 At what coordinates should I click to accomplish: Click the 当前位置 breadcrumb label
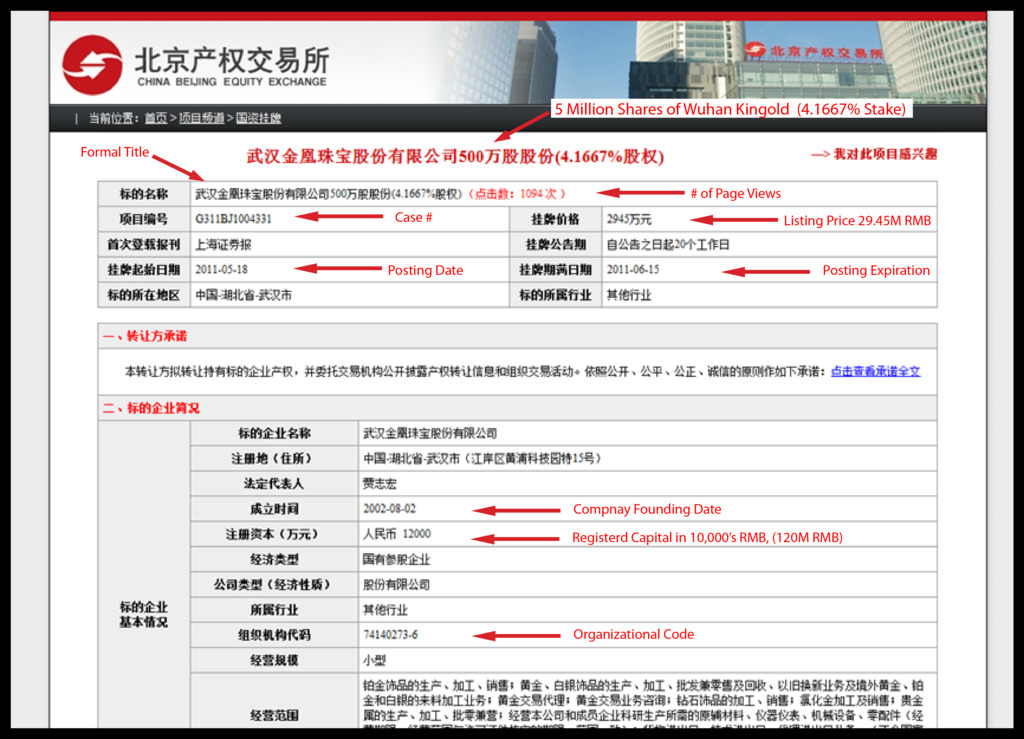pyautogui.click(x=114, y=118)
